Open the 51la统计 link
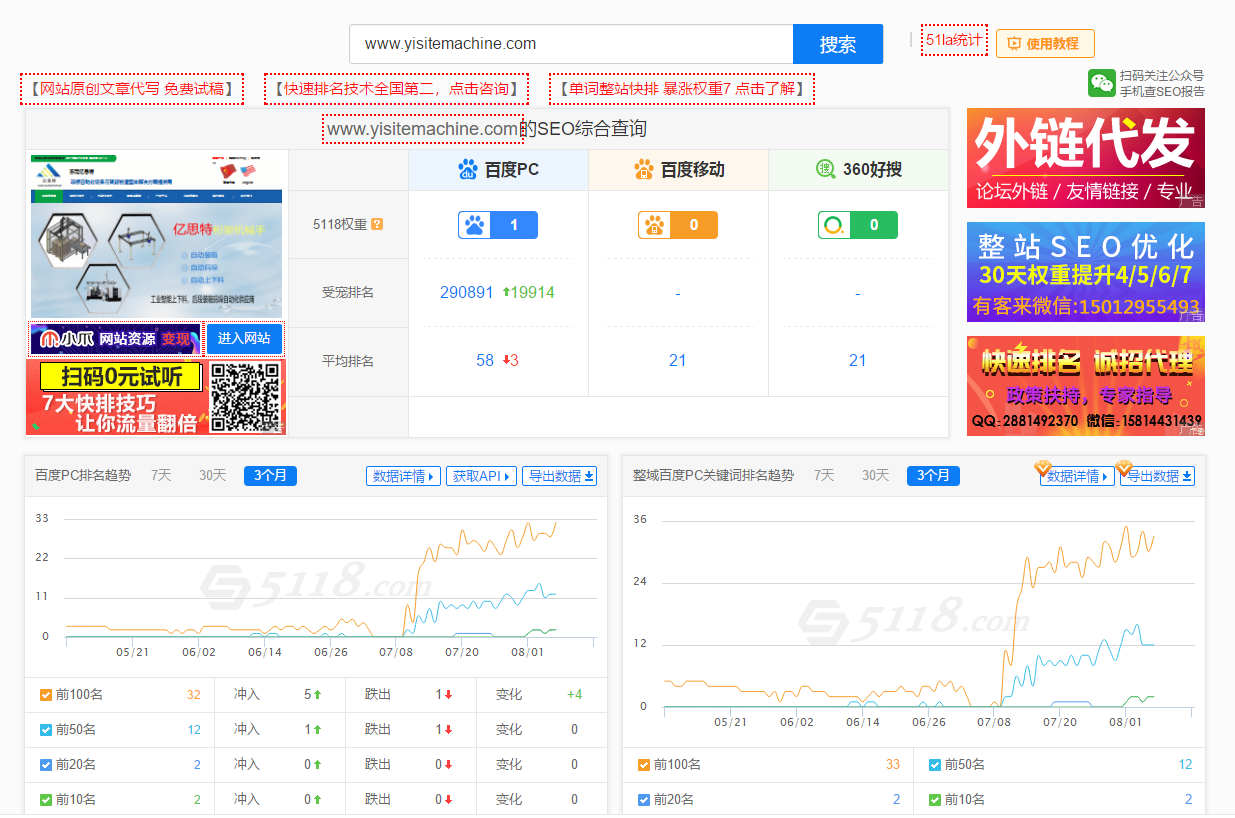1235x818 pixels. point(954,40)
